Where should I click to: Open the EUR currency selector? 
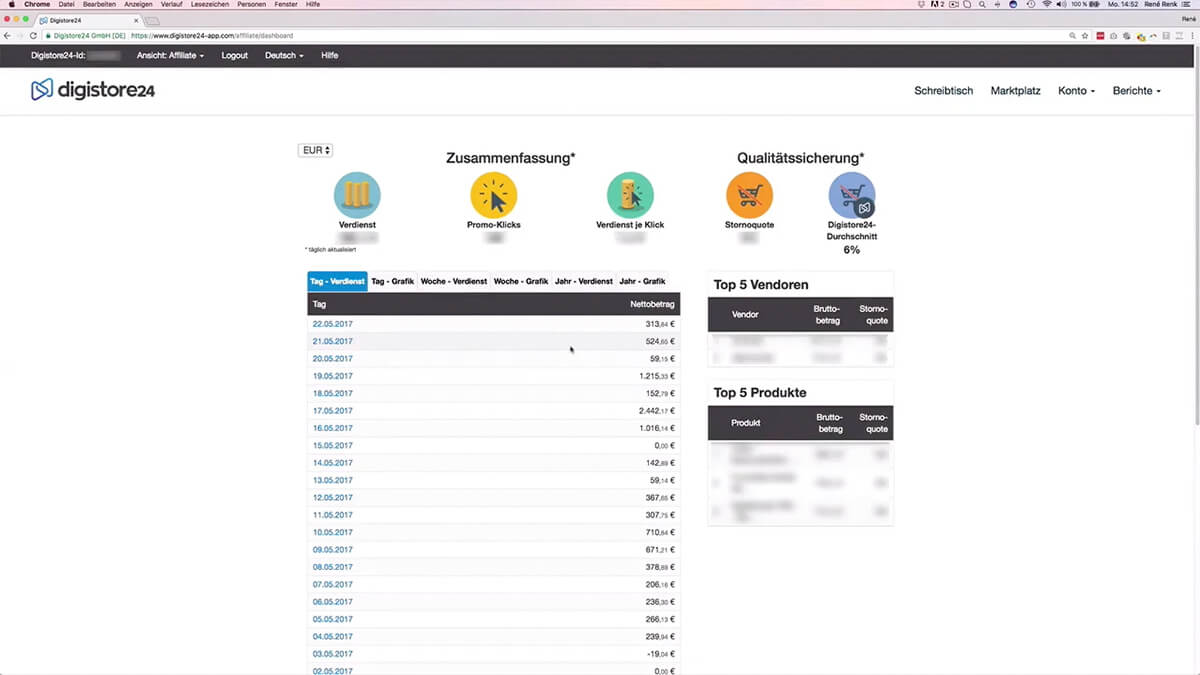pos(315,150)
